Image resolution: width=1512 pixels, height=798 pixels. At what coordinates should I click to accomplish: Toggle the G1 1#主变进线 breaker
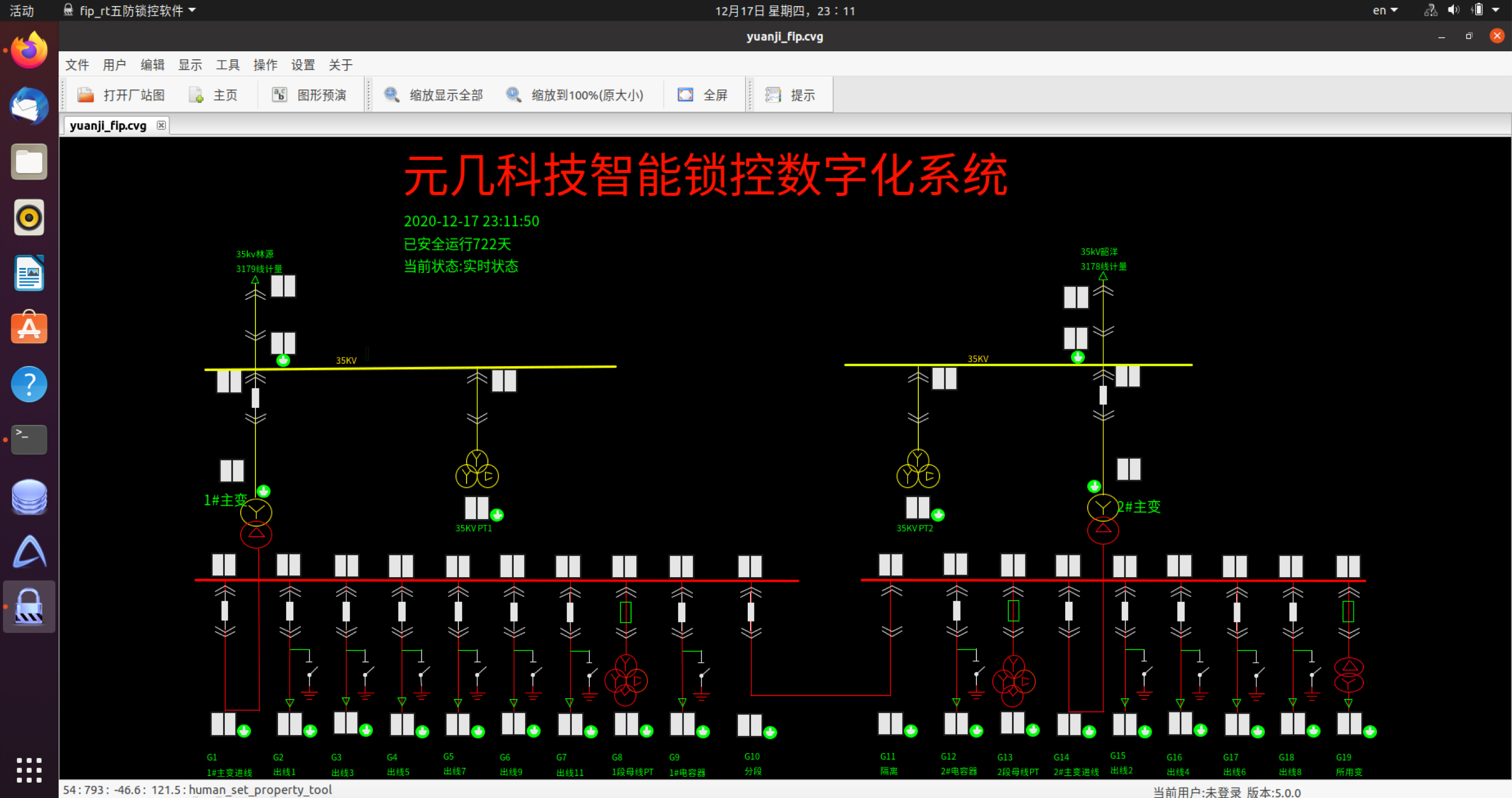pos(225,611)
